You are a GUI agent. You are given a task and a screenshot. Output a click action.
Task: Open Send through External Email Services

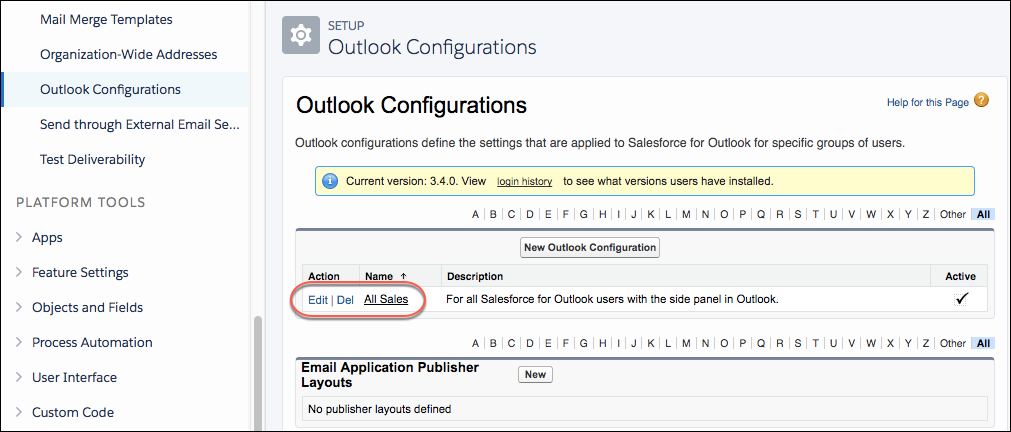pos(140,124)
